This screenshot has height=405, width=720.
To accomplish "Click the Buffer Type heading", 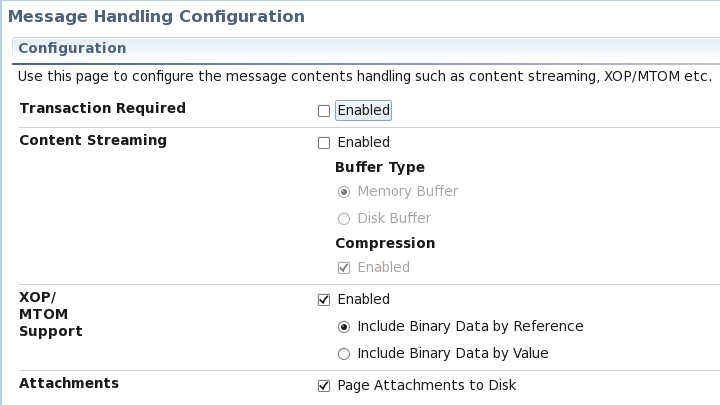I will point(380,167).
